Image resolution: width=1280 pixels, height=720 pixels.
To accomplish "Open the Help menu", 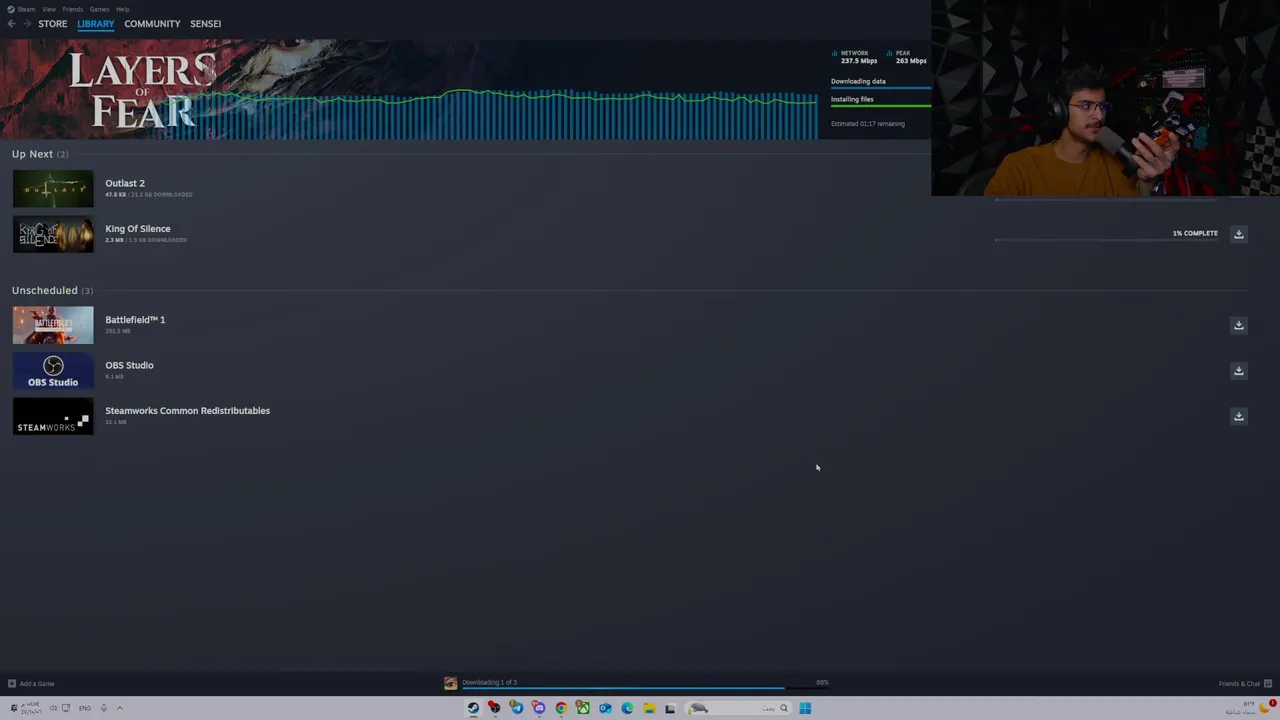I will pyautogui.click(x=122, y=9).
